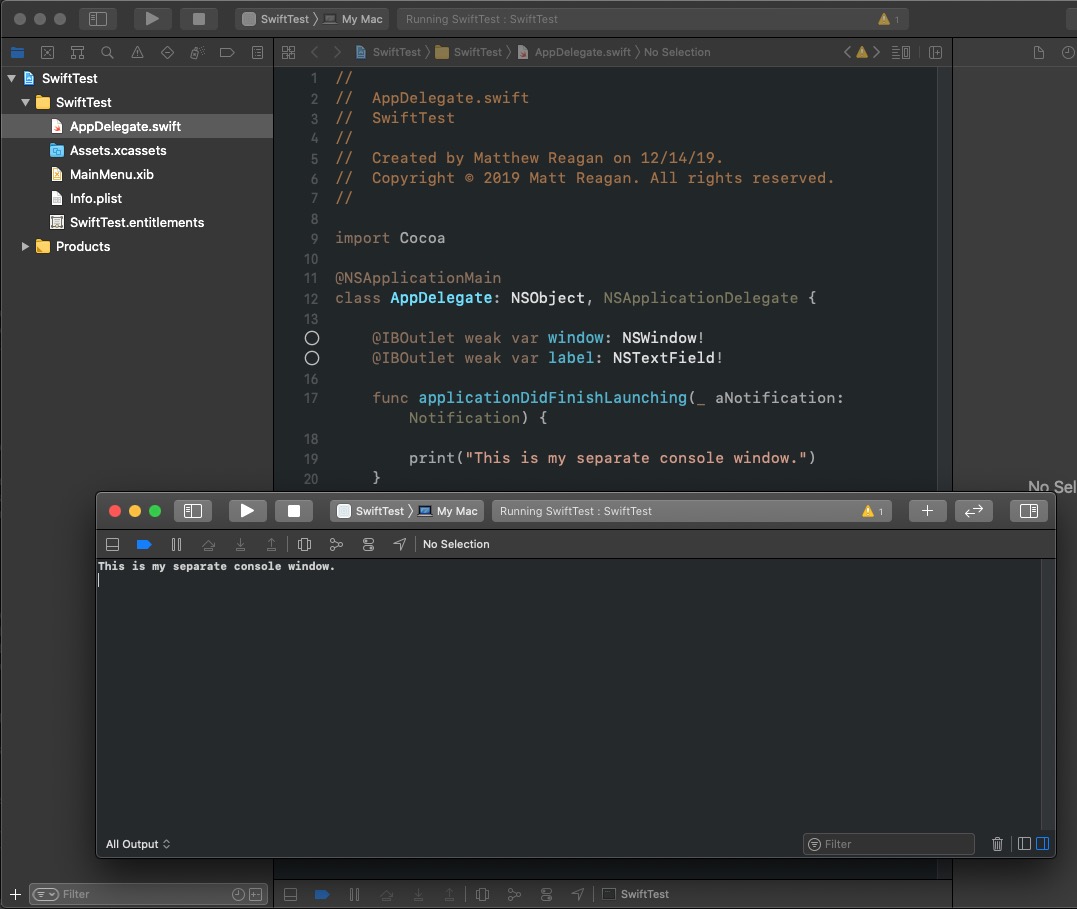Open the Source Control navigator
Viewport: 1077px width, 909px height.
tap(47, 52)
